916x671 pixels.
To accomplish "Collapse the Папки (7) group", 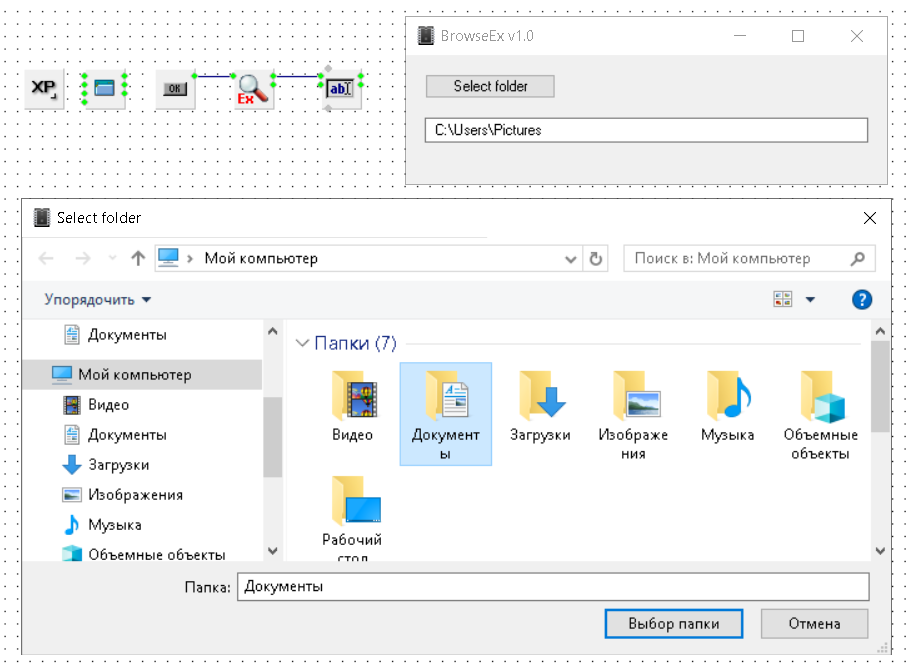I will (x=303, y=344).
